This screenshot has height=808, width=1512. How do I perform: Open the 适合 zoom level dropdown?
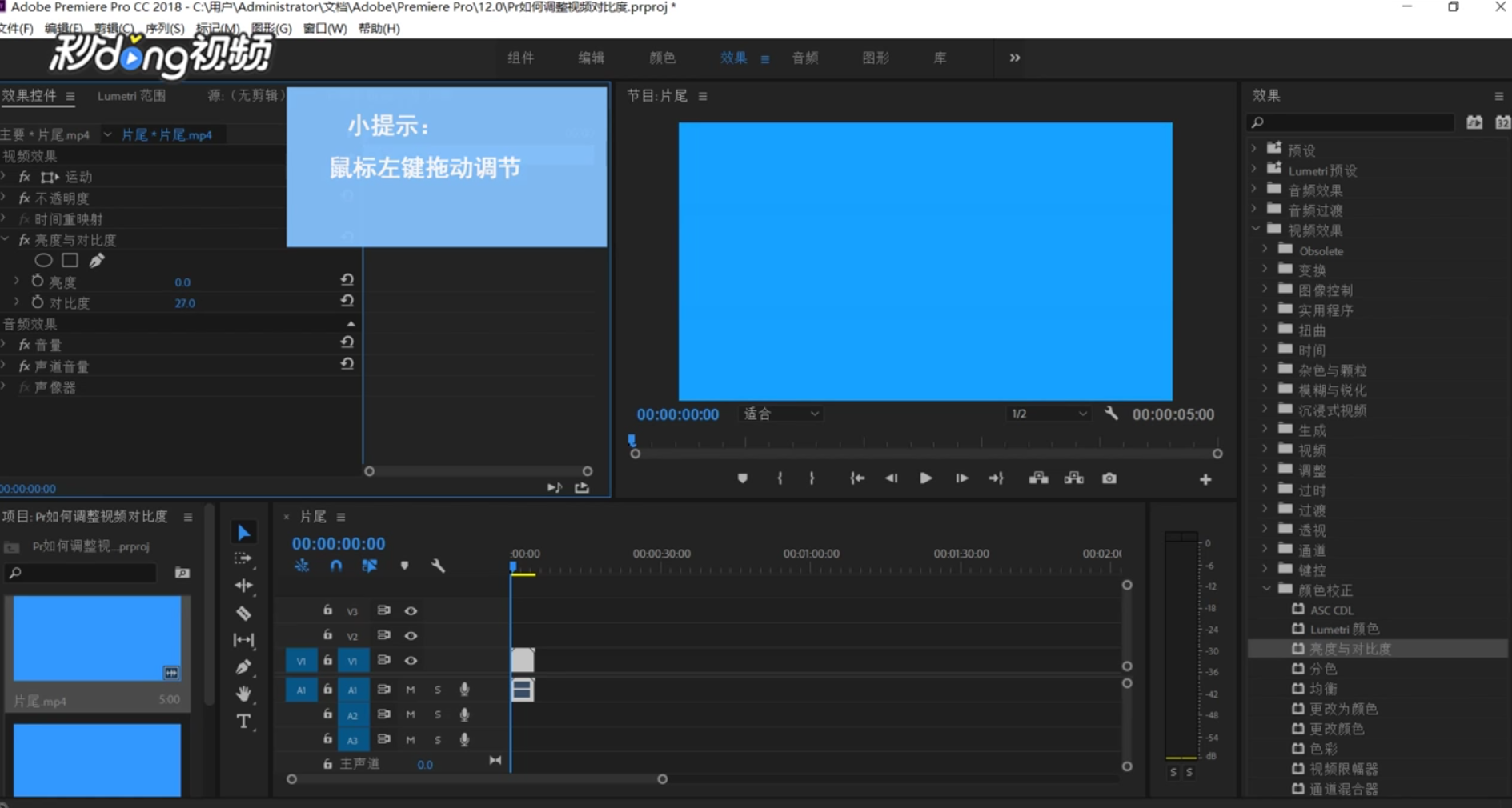(781, 414)
